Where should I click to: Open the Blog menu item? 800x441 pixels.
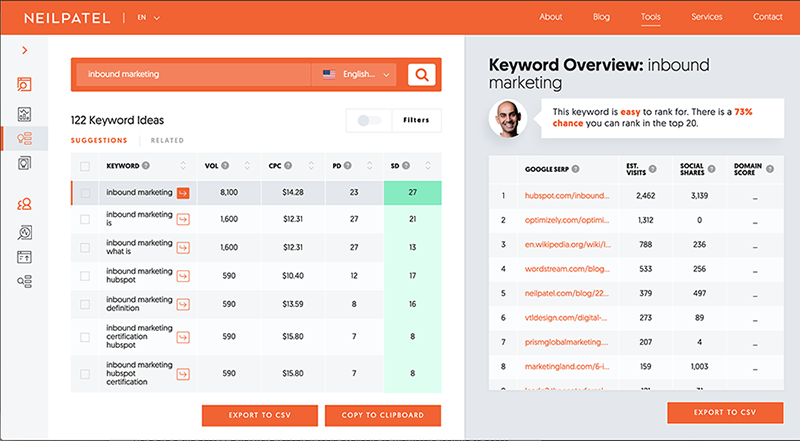pos(602,17)
